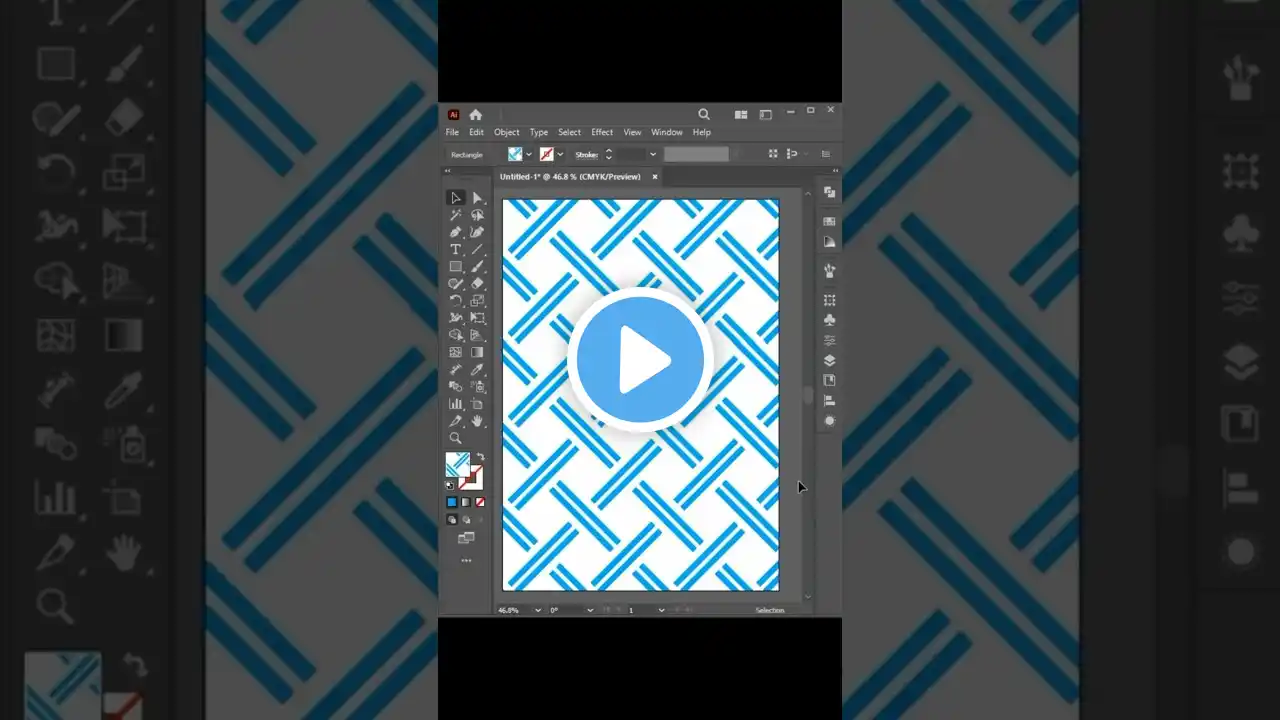Open Edit Toolbar three-dots button
Image resolution: width=1280 pixels, height=720 pixels.
pos(466,561)
